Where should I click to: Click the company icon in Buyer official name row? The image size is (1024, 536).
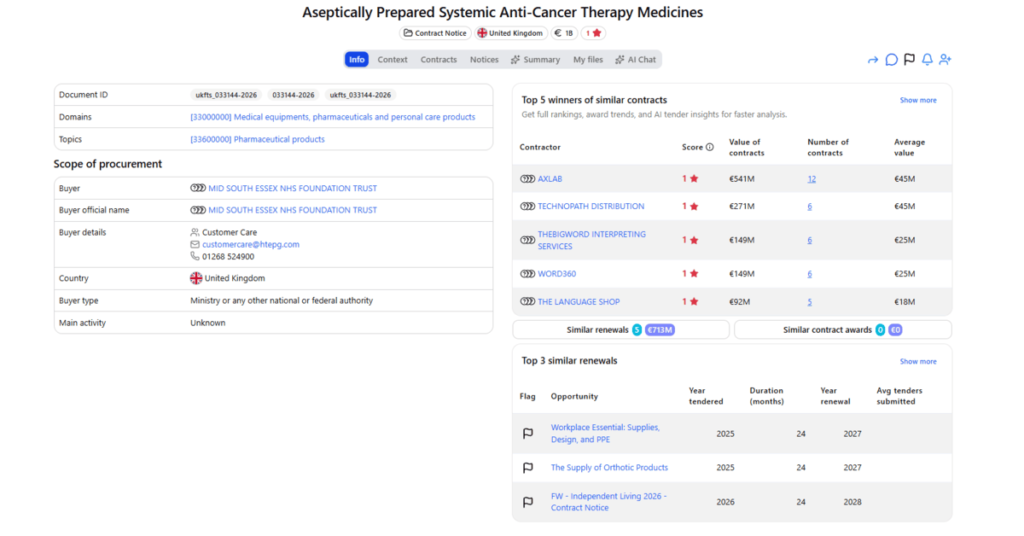coord(198,210)
